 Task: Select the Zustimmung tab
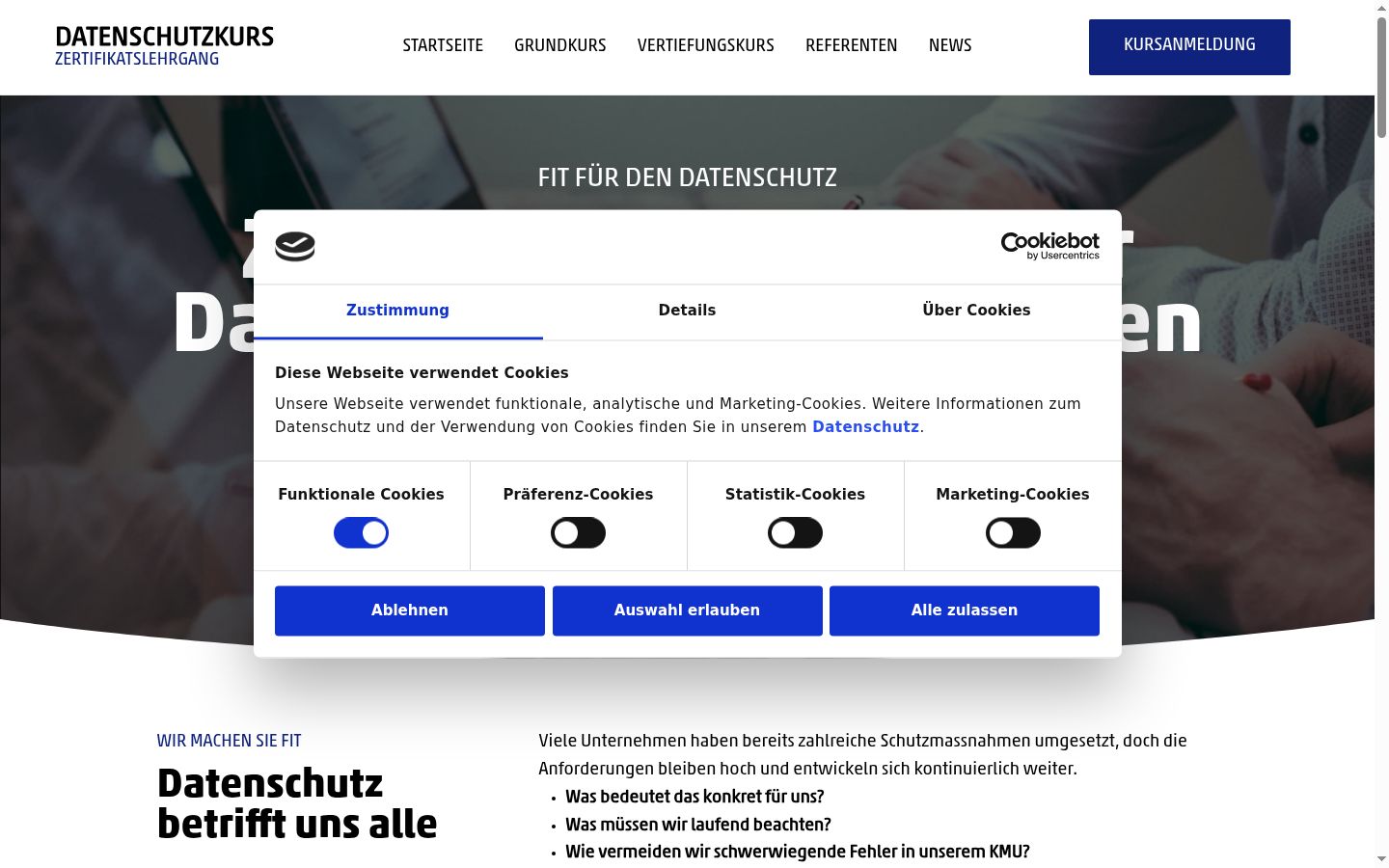[x=397, y=311]
